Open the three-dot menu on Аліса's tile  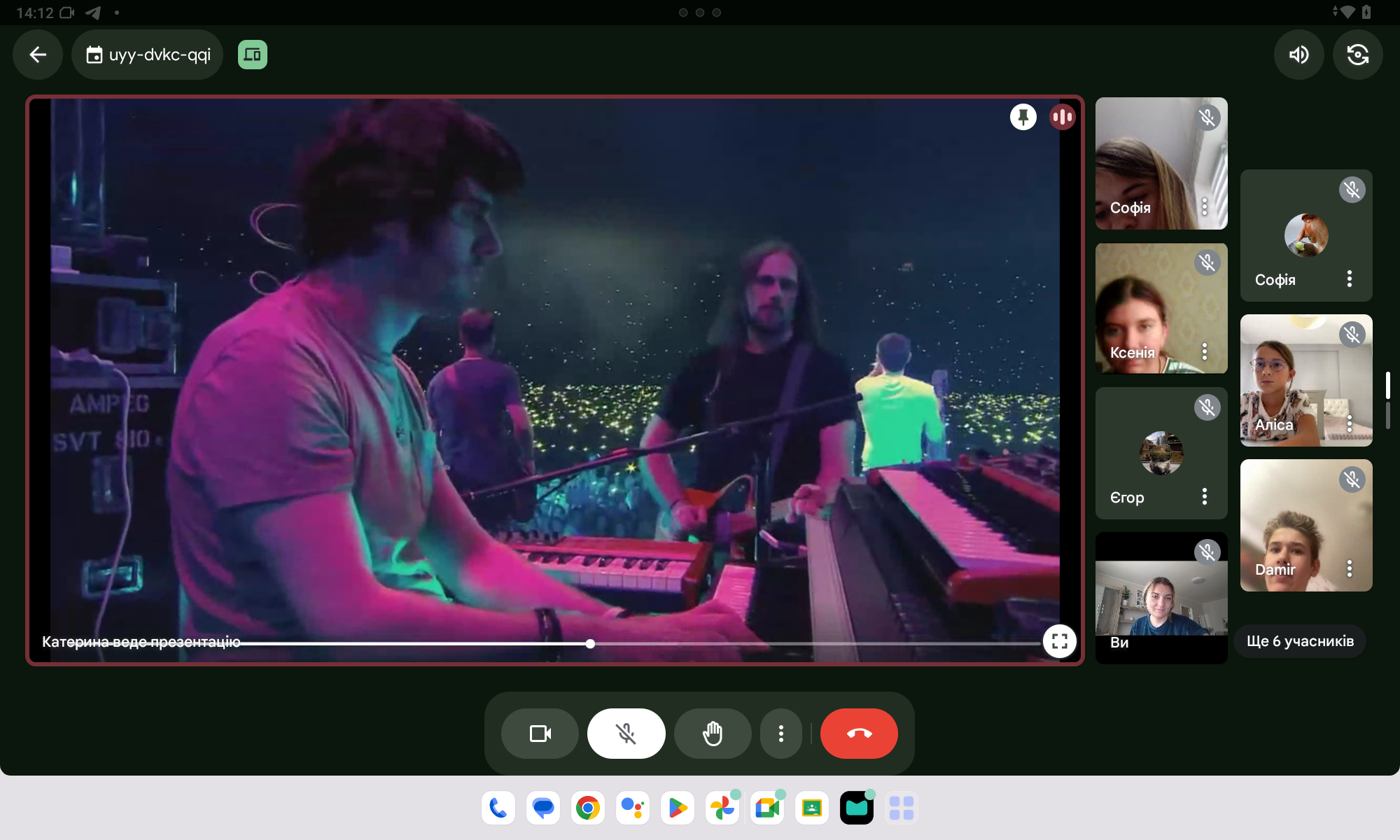1349,423
